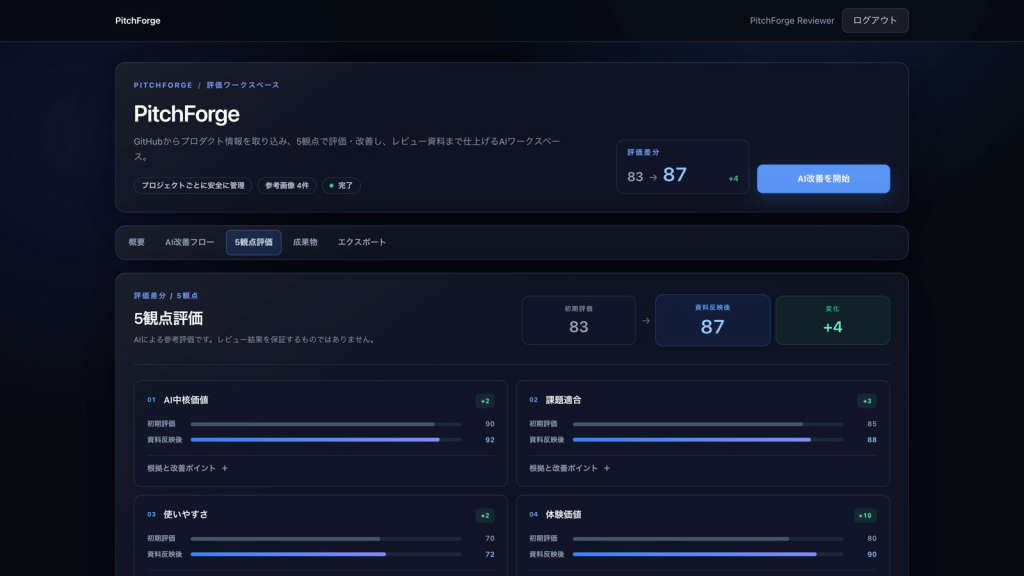The width and height of the screenshot is (1024, 576).
Task: Click the 使いやすさ 初期評価 progress bar
Action: pos(326,539)
